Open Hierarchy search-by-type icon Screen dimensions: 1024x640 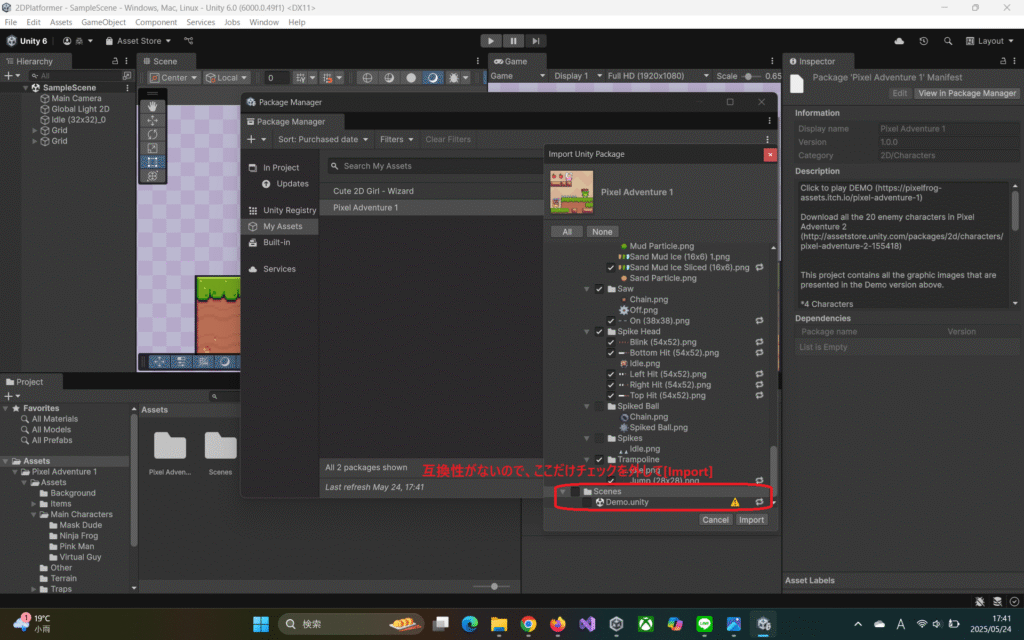(127, 76)
